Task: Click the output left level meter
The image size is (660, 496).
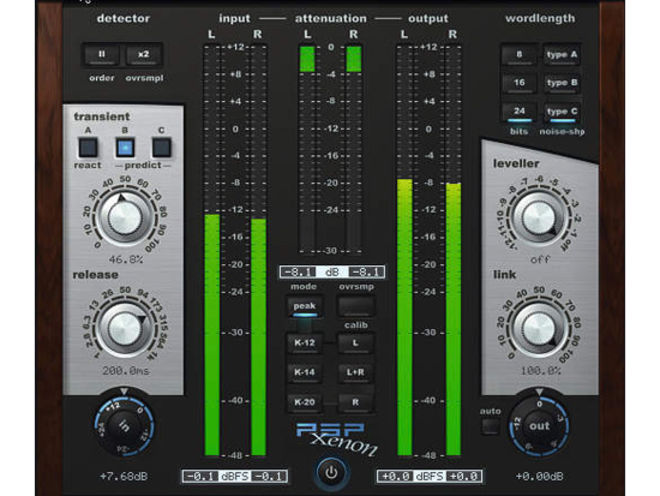Action: point(405,251)
